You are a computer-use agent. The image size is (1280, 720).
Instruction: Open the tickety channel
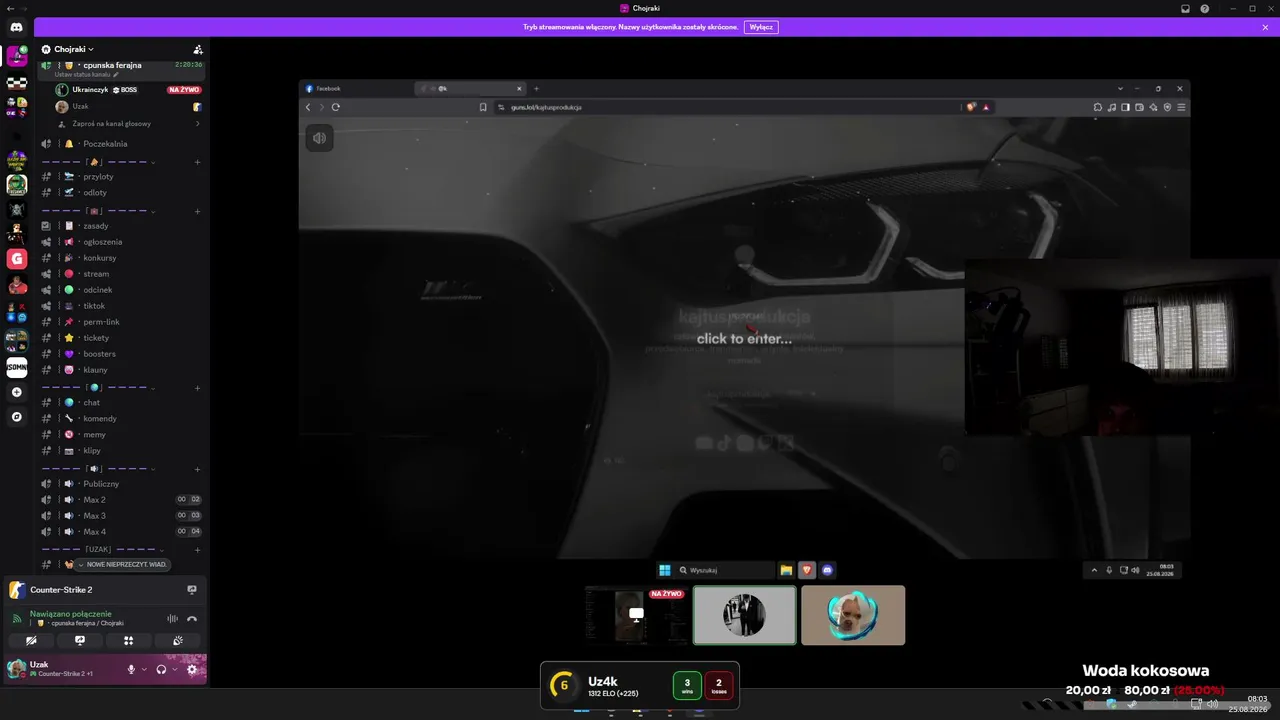pyautogui.click(x=122, y=338)
